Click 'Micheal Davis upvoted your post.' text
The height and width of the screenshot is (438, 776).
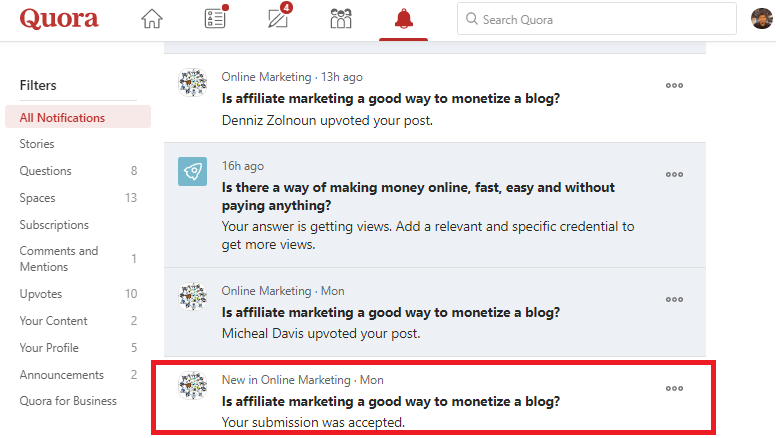[x=321, y=334]
